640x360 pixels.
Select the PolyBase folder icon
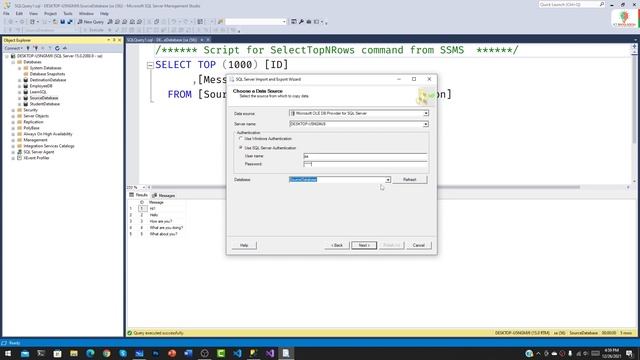click(x=19, y=128)
